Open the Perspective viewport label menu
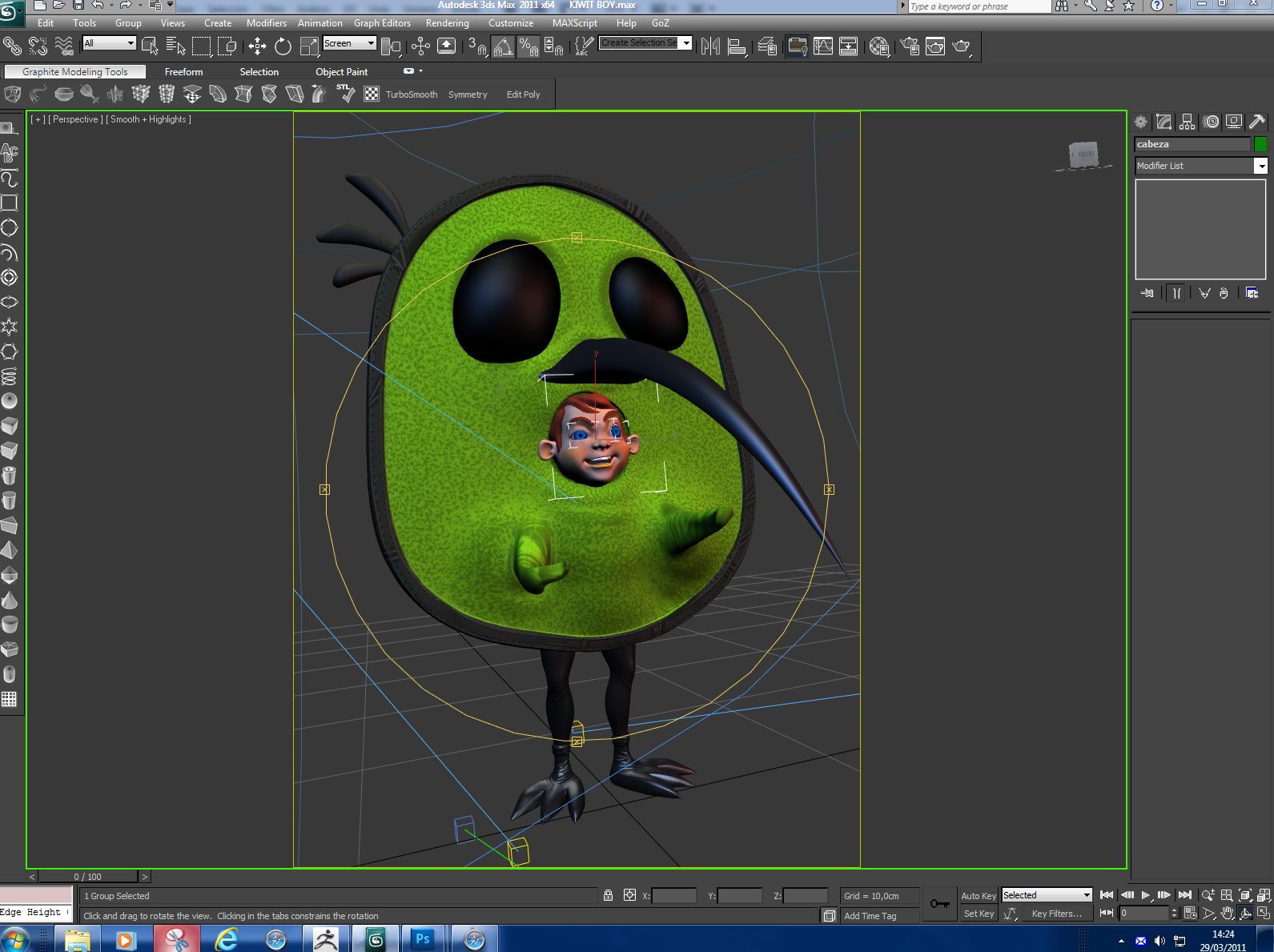Screen dimensions: 1274x952 pyautogui.click(x=75, y=119)
